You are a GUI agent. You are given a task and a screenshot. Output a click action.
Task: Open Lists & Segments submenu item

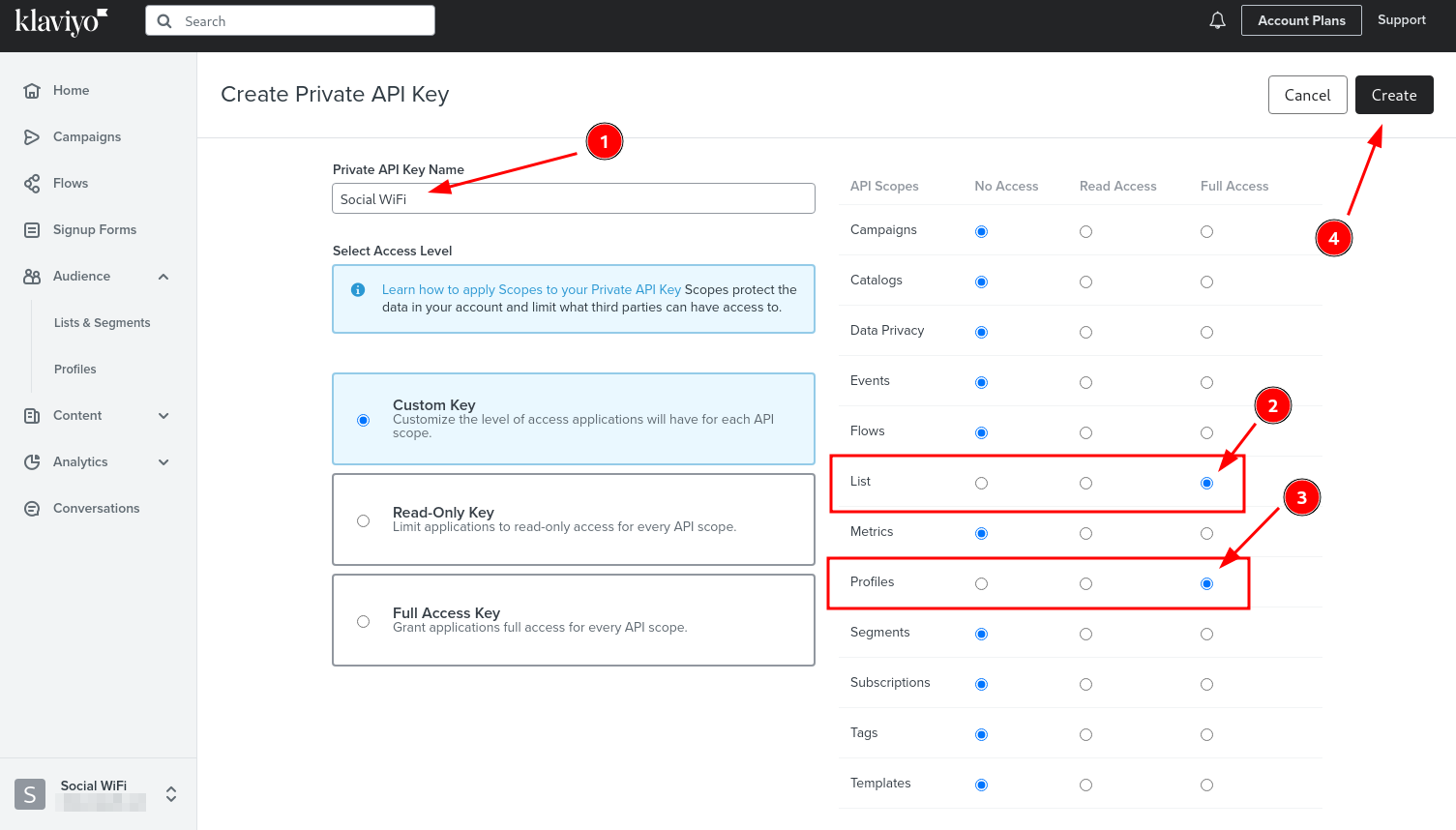tap(103, 323)
